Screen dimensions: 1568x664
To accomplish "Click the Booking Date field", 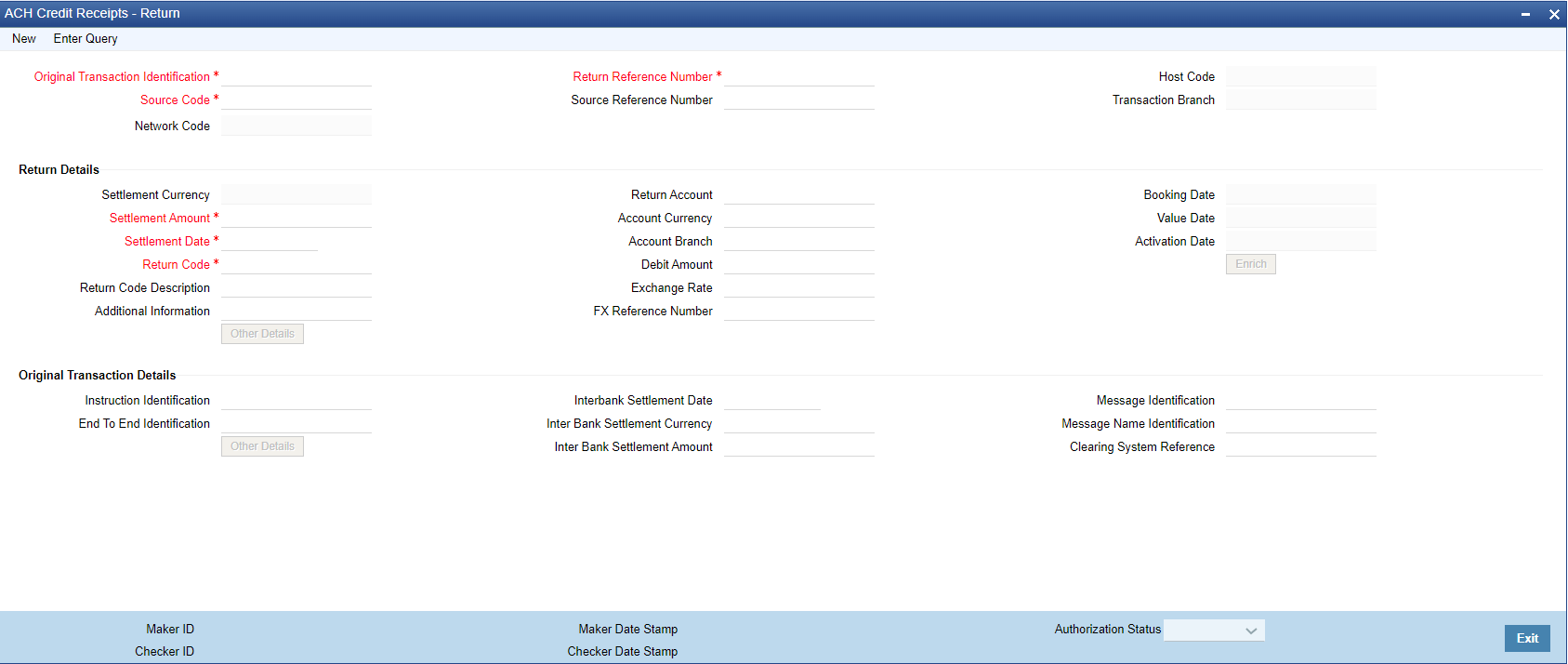I will (x=1301, y=194).
